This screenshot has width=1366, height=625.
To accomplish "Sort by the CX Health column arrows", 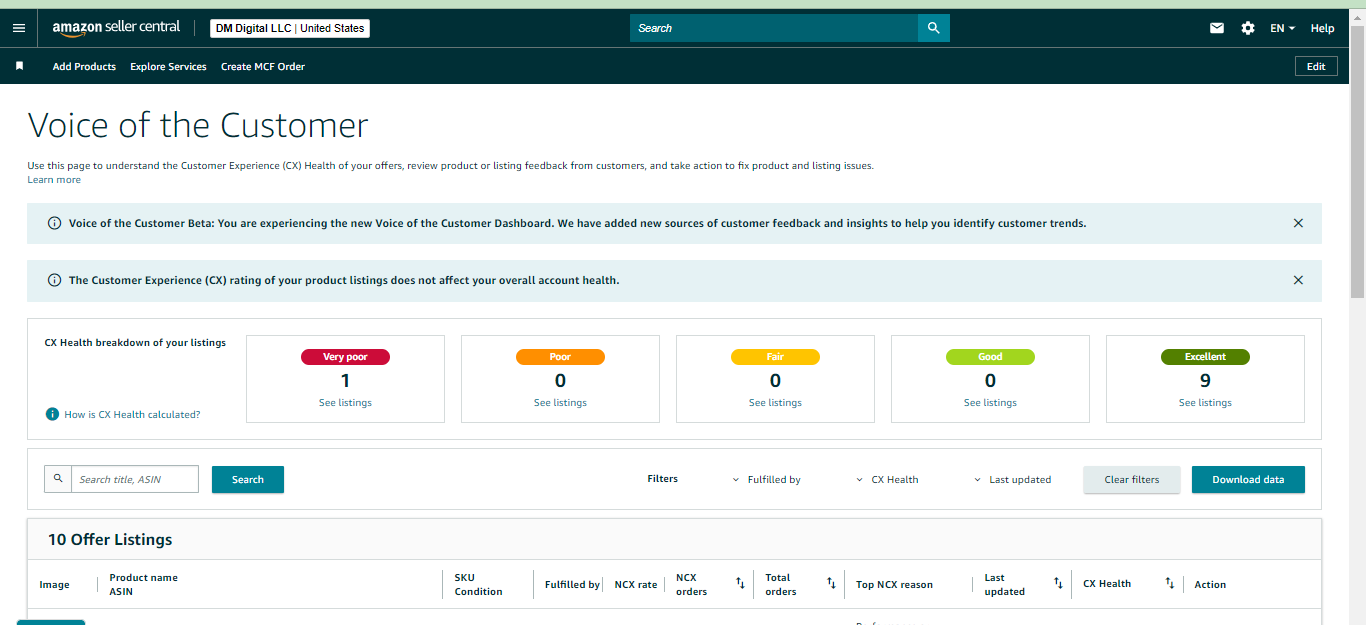I will pos(1170,583).
